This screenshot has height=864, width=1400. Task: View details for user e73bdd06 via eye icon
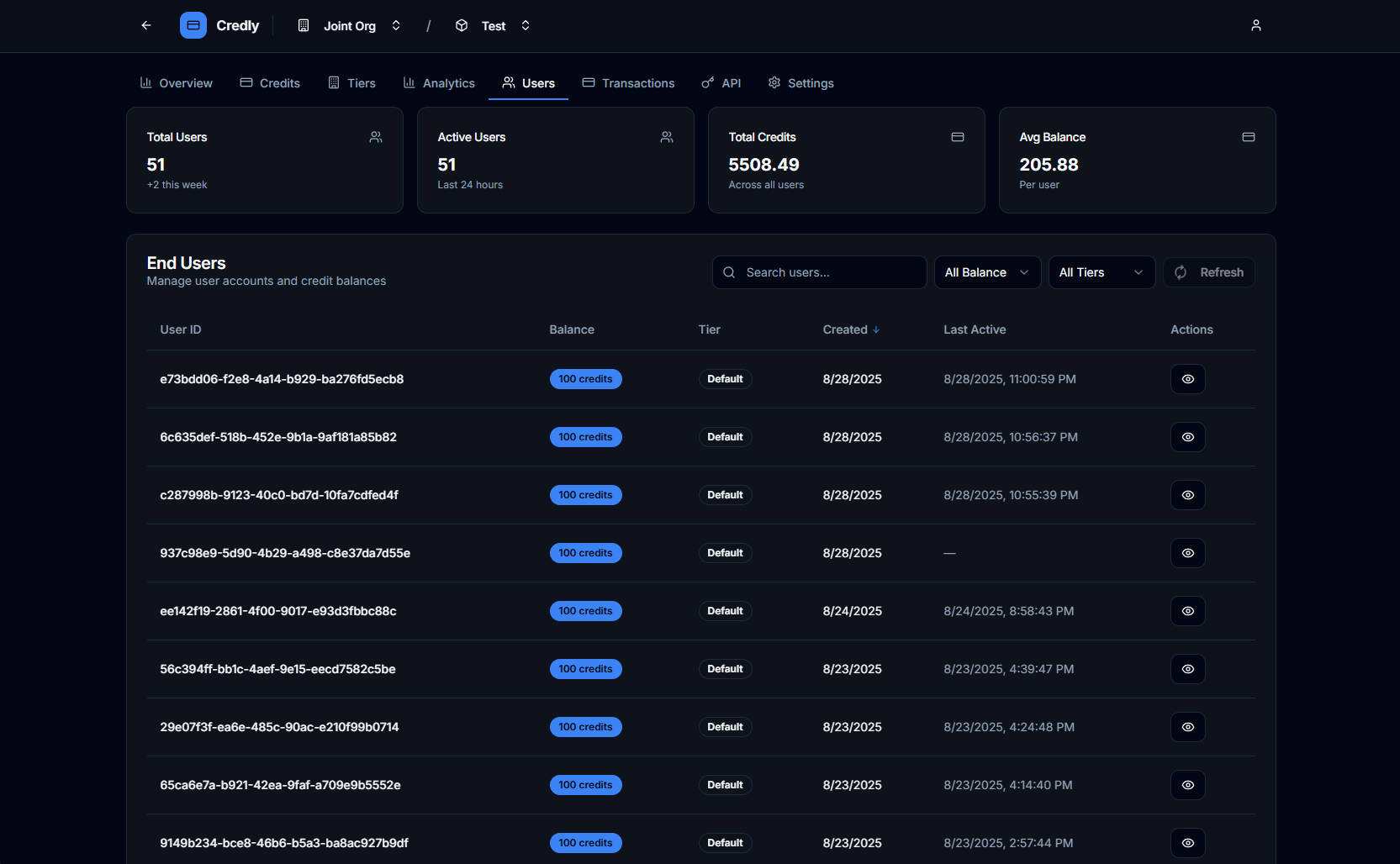click(x=1187, y=379)
